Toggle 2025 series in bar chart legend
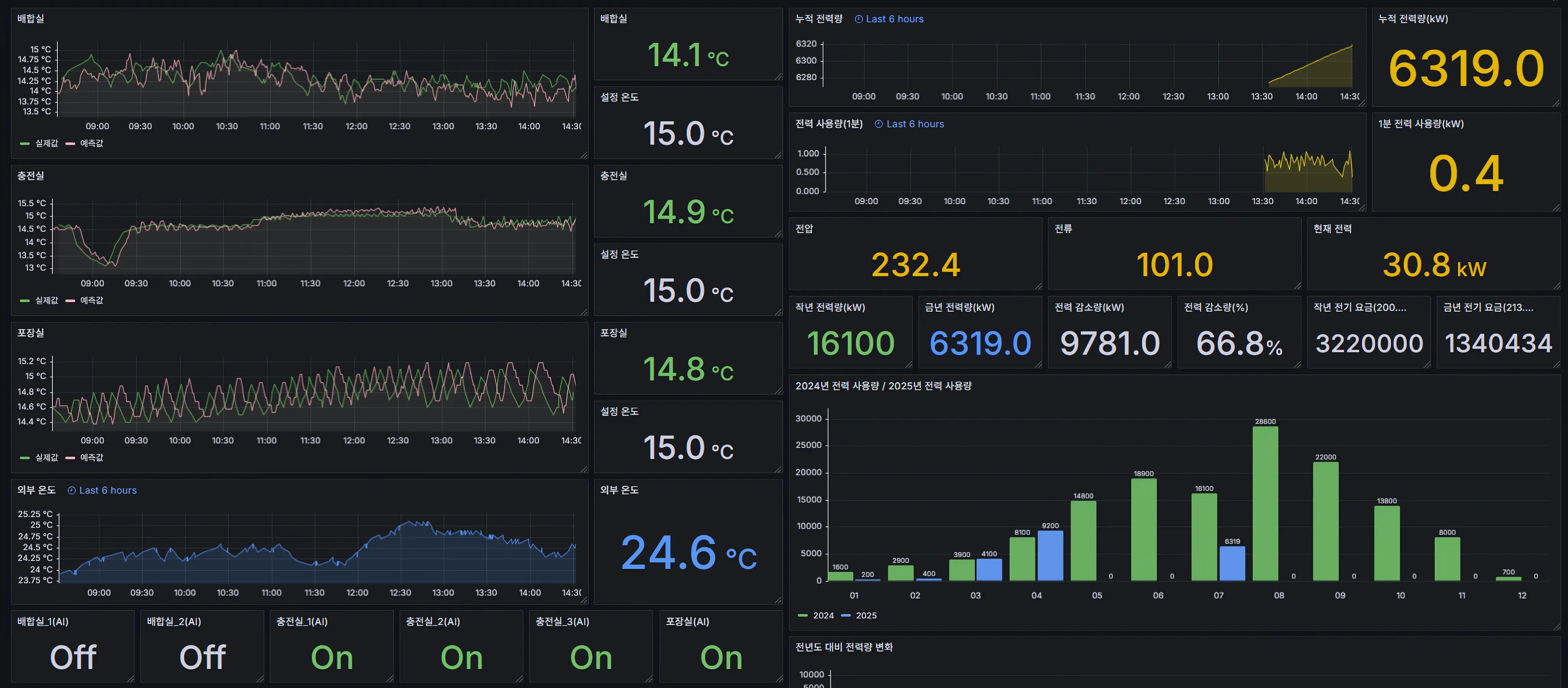 866,616
